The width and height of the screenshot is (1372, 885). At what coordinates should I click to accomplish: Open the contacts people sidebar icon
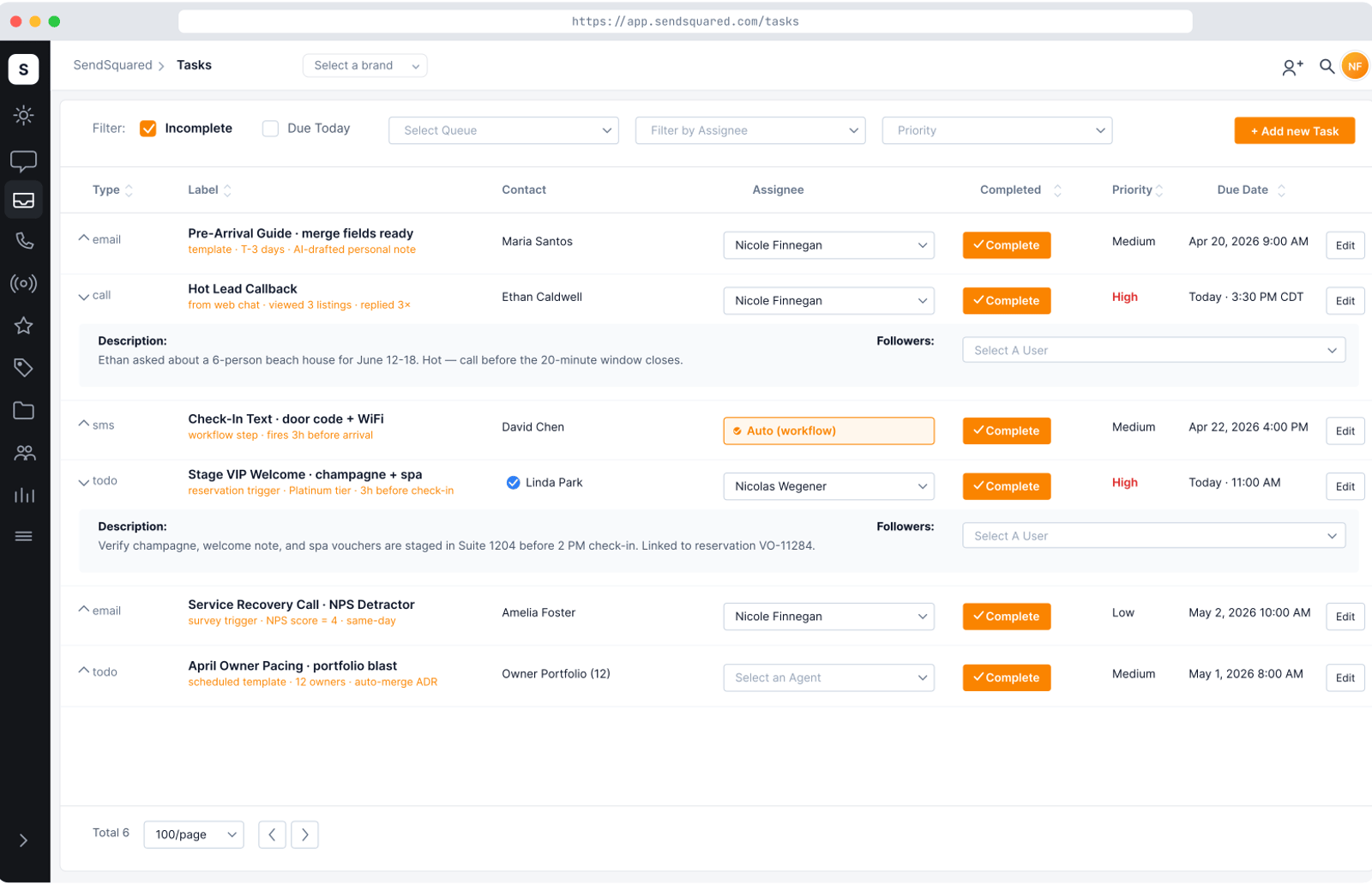pyautogui.click(x=24, y=453)
